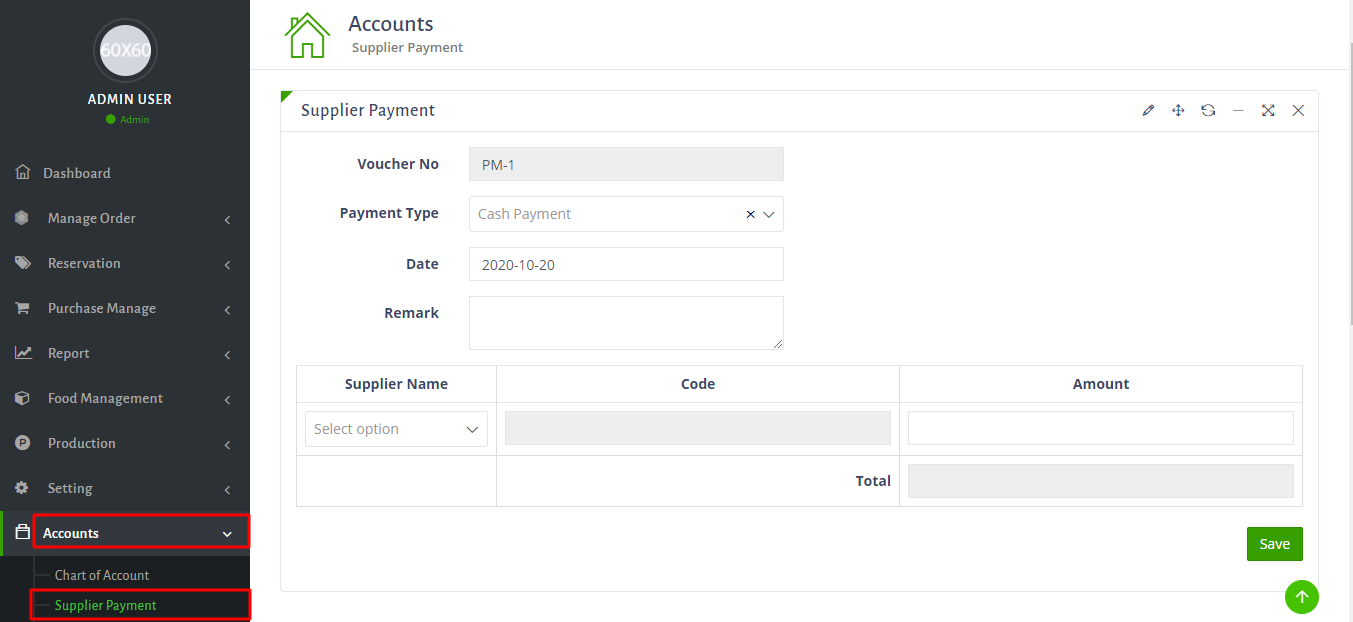This screenshot has width=1353, height=622.
Task: Click the move arrows icon in panel header
Action: click(1178, 111)
